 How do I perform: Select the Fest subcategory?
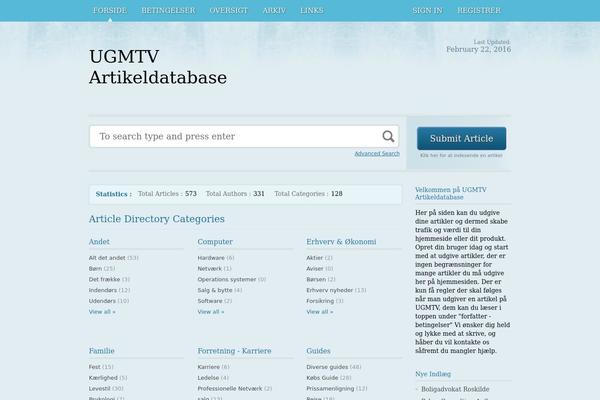point(95,367)
